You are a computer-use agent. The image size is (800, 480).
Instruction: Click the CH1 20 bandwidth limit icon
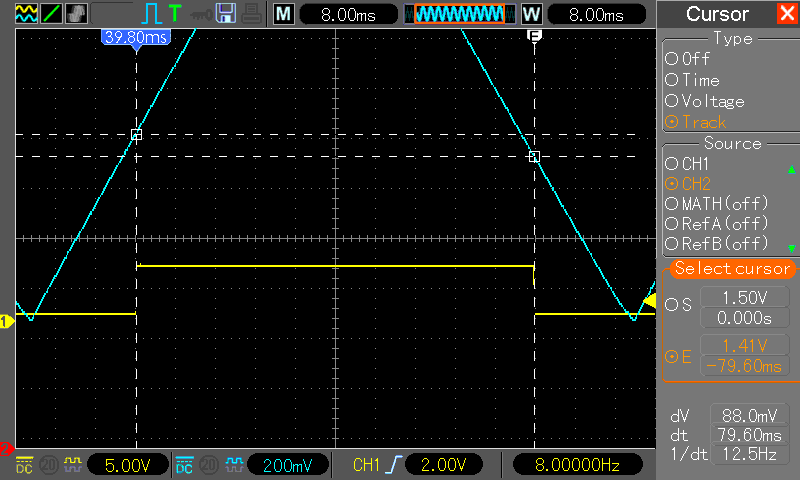click(49, 465)
